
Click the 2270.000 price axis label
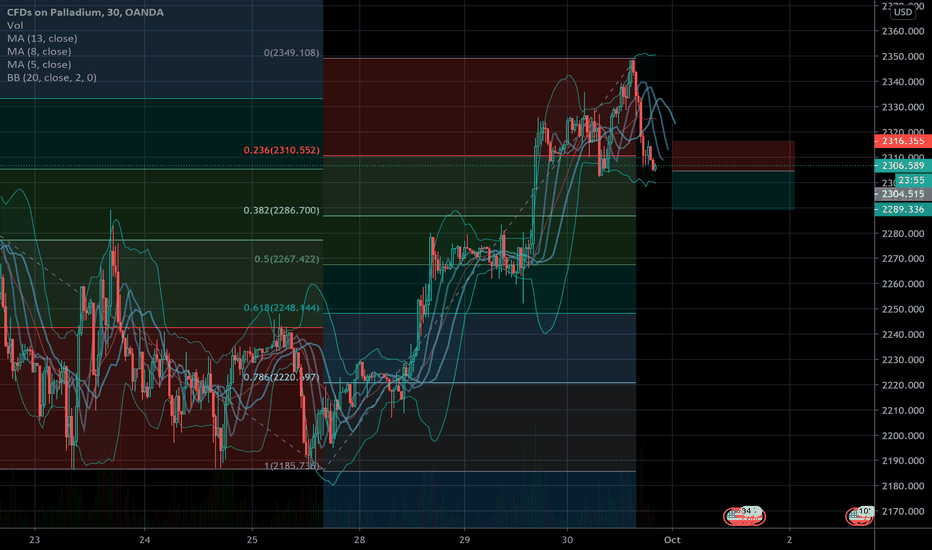pos(903,259)
